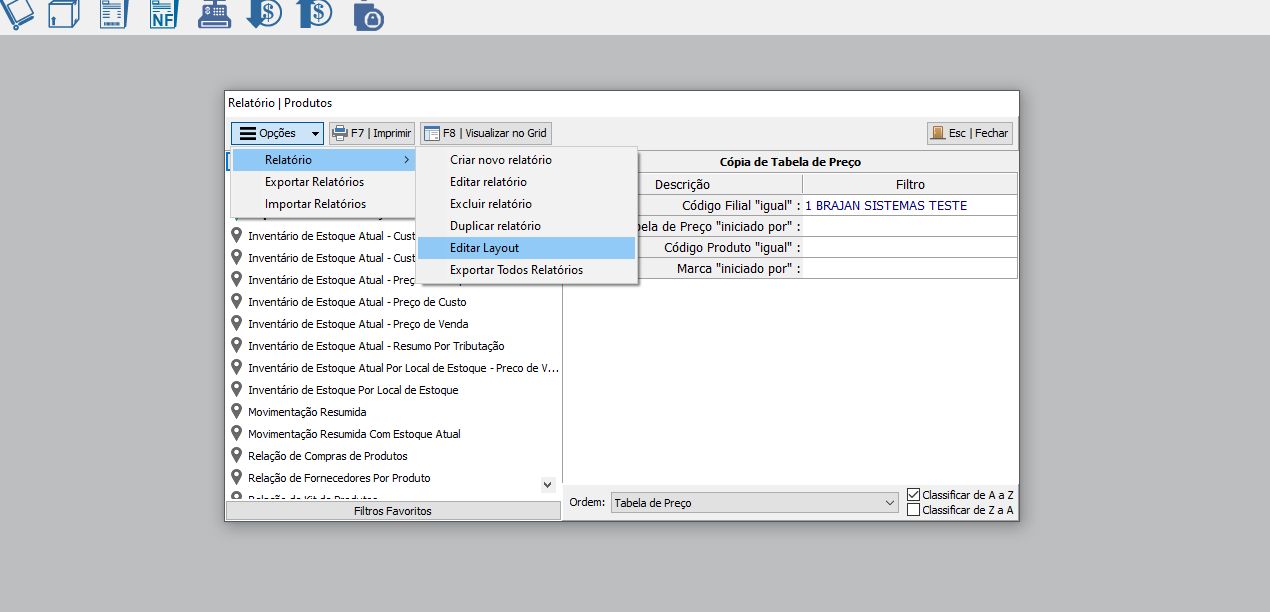Click the dollar coin with up arrow icon
1270x612 pixels.
315,13
